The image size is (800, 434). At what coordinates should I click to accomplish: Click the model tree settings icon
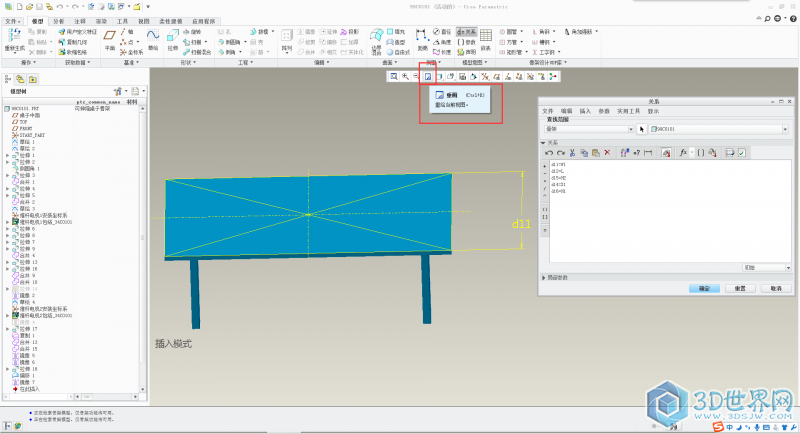[117, 91]
